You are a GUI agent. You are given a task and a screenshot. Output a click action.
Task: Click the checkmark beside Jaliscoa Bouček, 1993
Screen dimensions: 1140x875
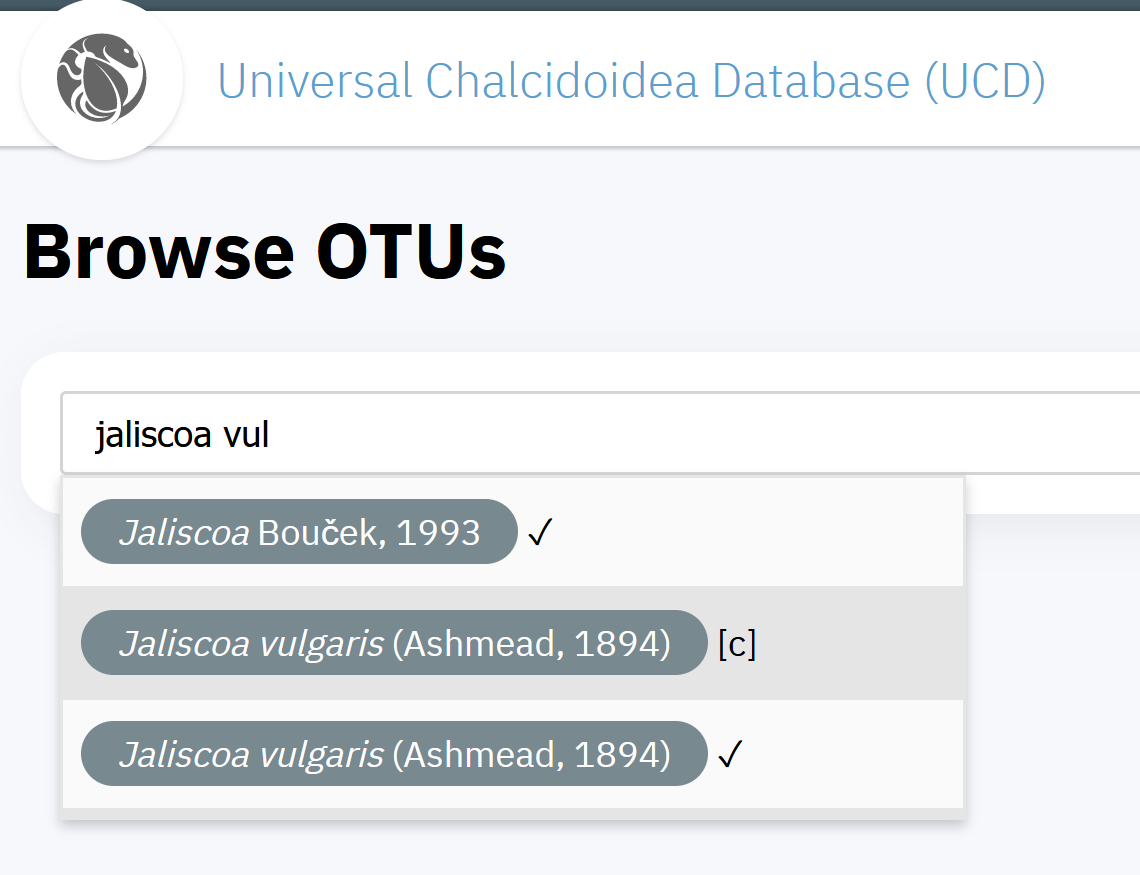(x=540, y=532)
